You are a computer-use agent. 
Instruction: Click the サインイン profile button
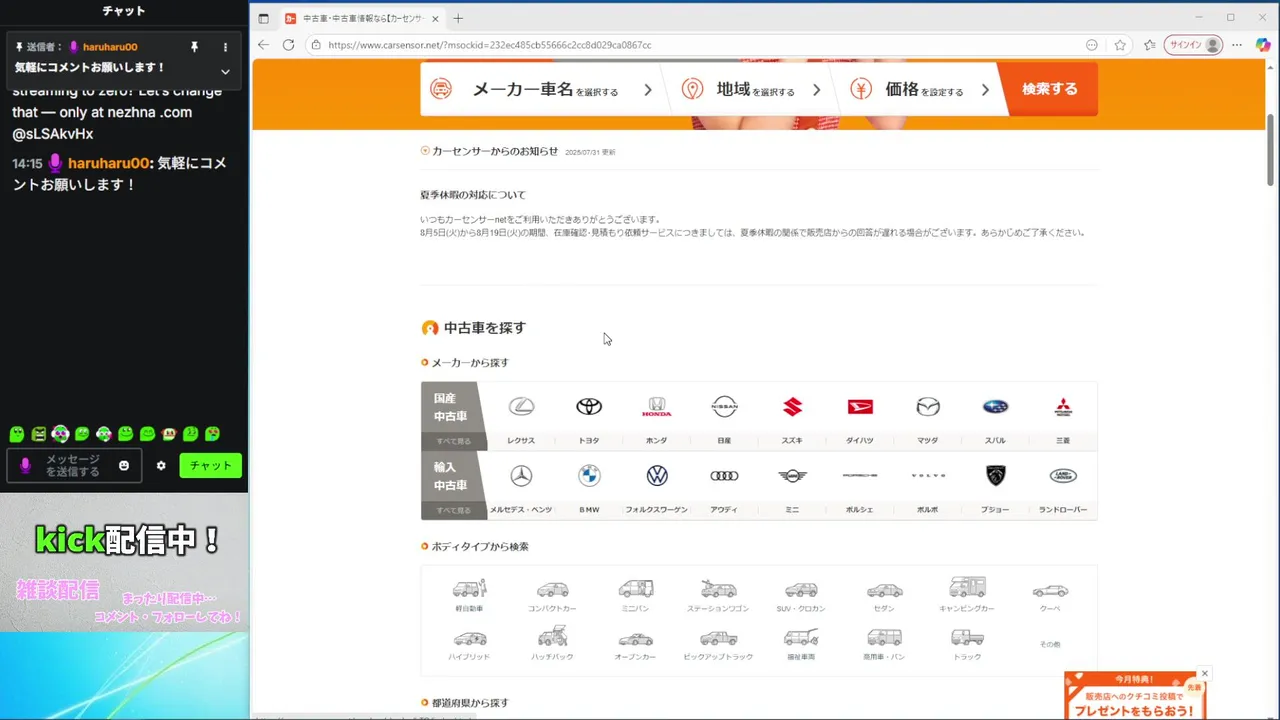pos(1193,45)
